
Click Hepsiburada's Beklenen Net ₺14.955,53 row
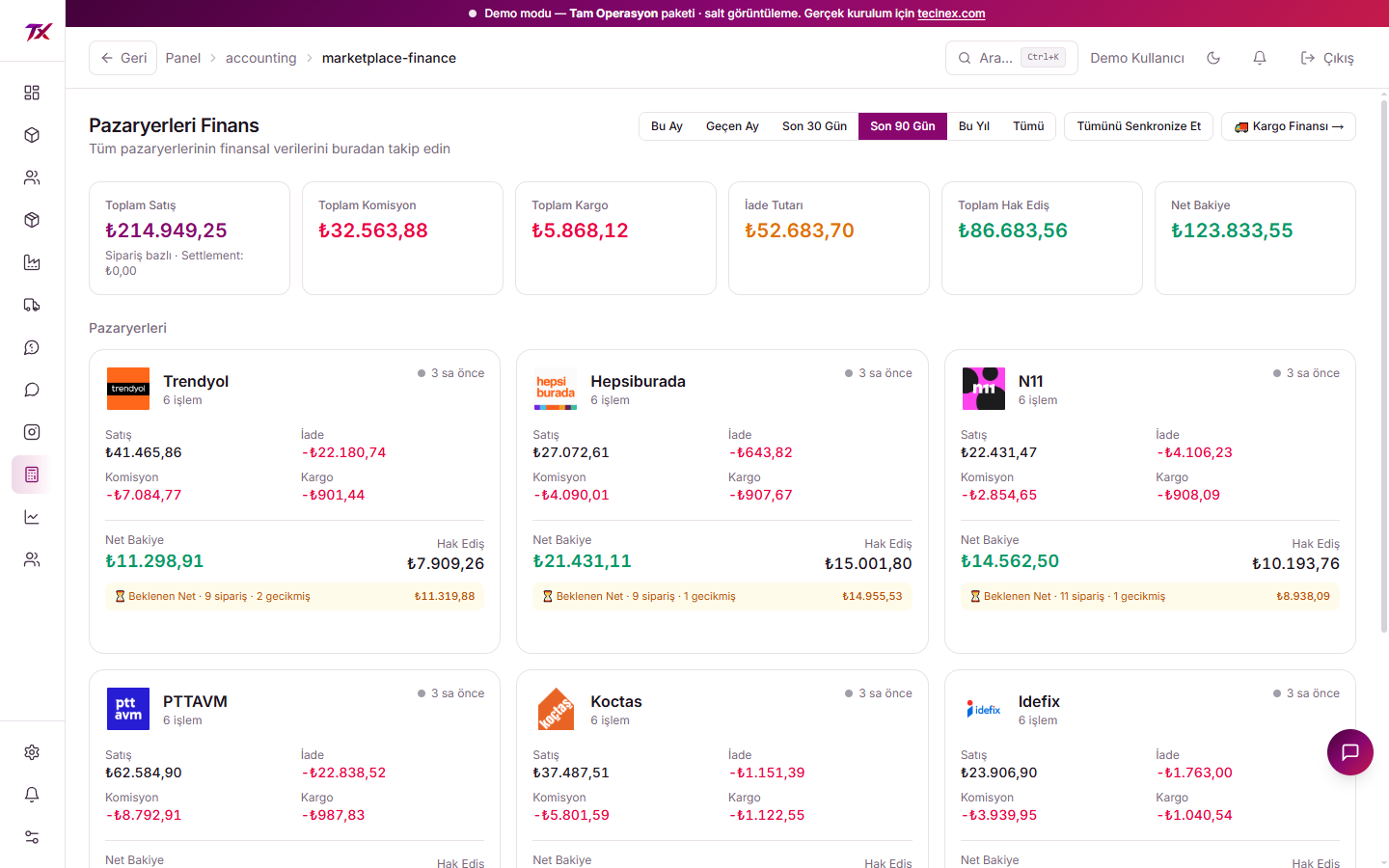coord(722,596)
